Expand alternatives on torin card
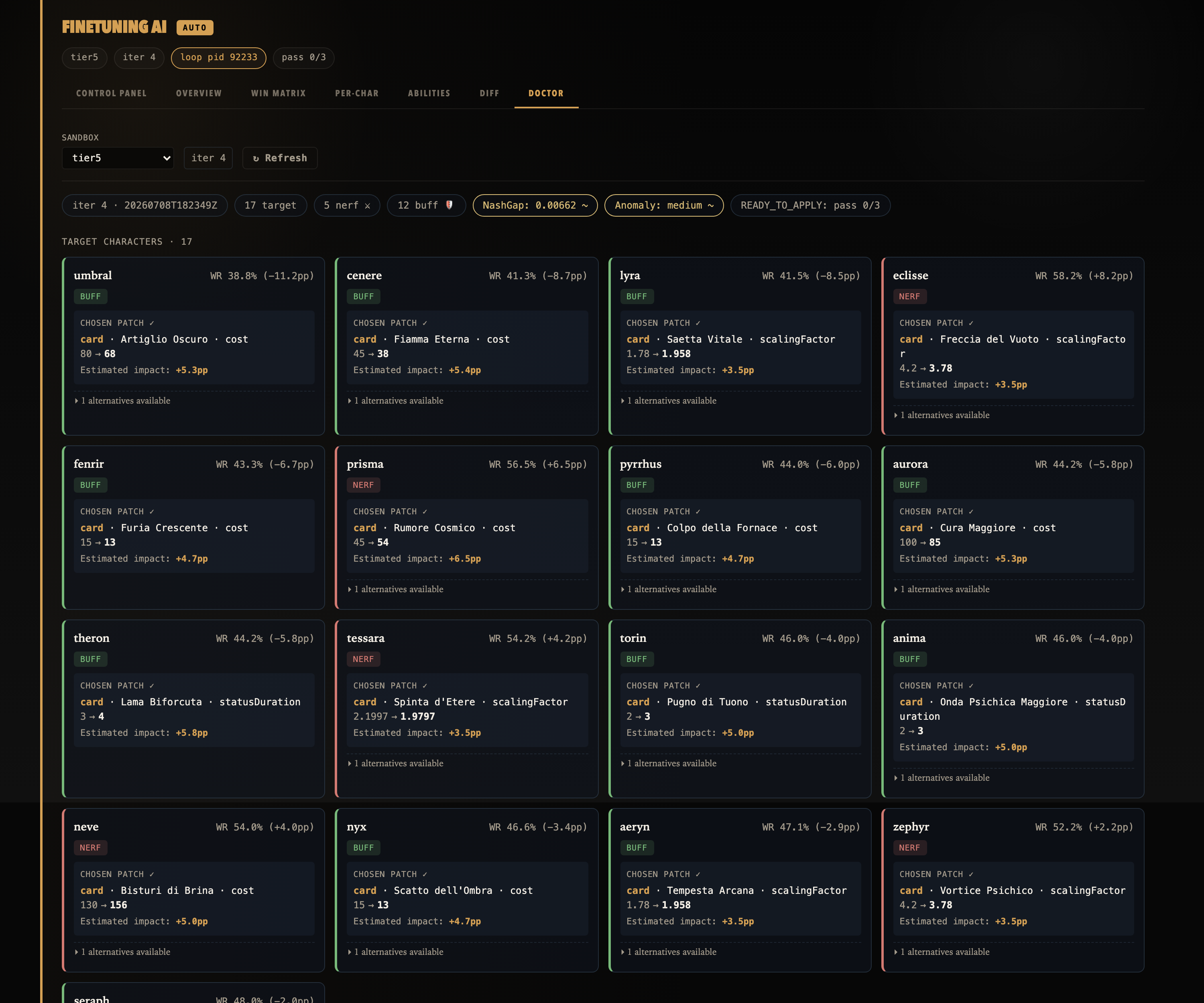Screen dimensions: 1204x1003 click(x=669, y=763)
